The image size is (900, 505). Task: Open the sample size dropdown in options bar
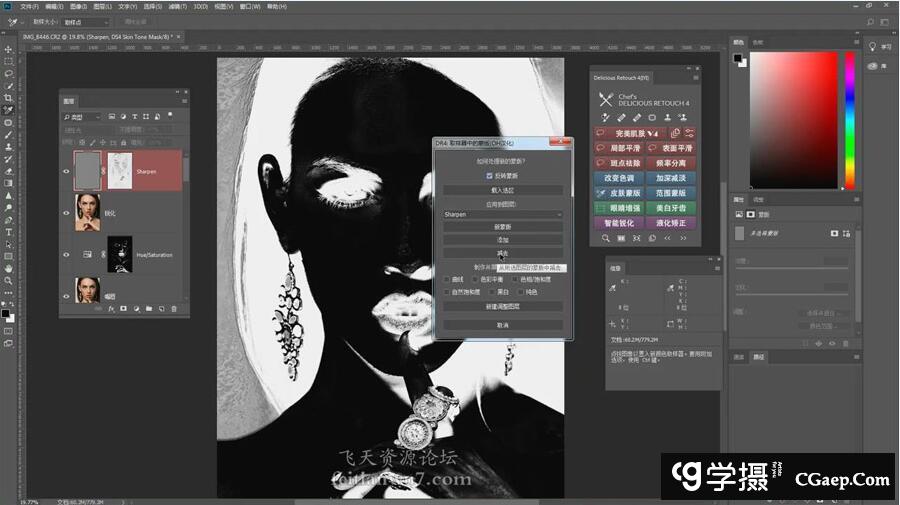click(85, 21)
